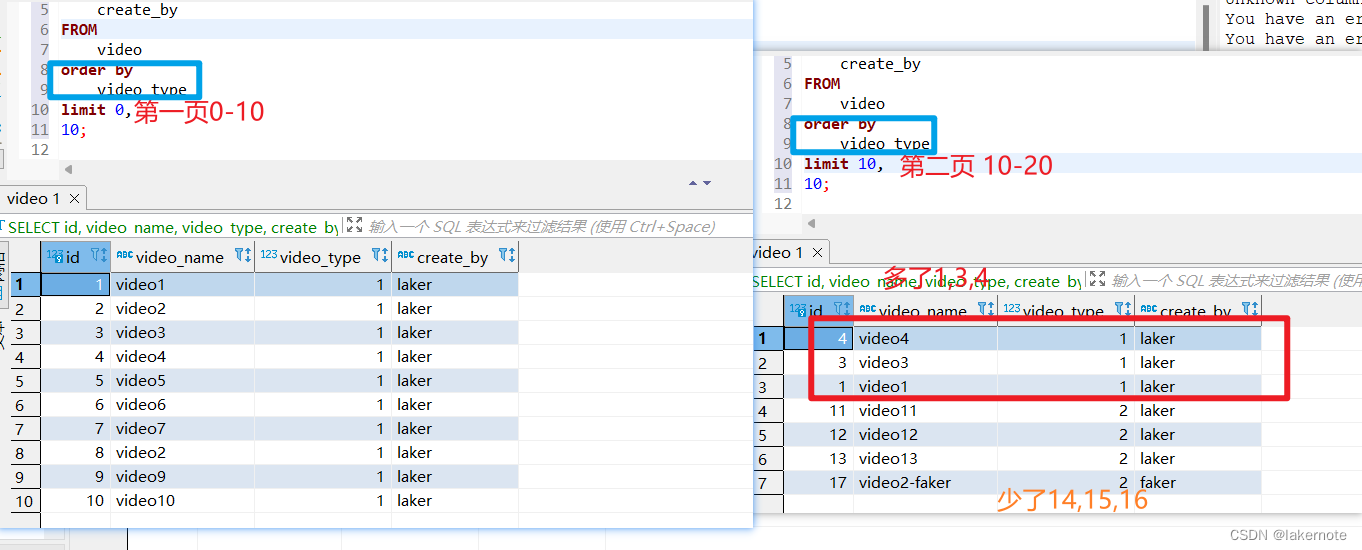Click create_by line in right SQL editor

tap(880, 64)
